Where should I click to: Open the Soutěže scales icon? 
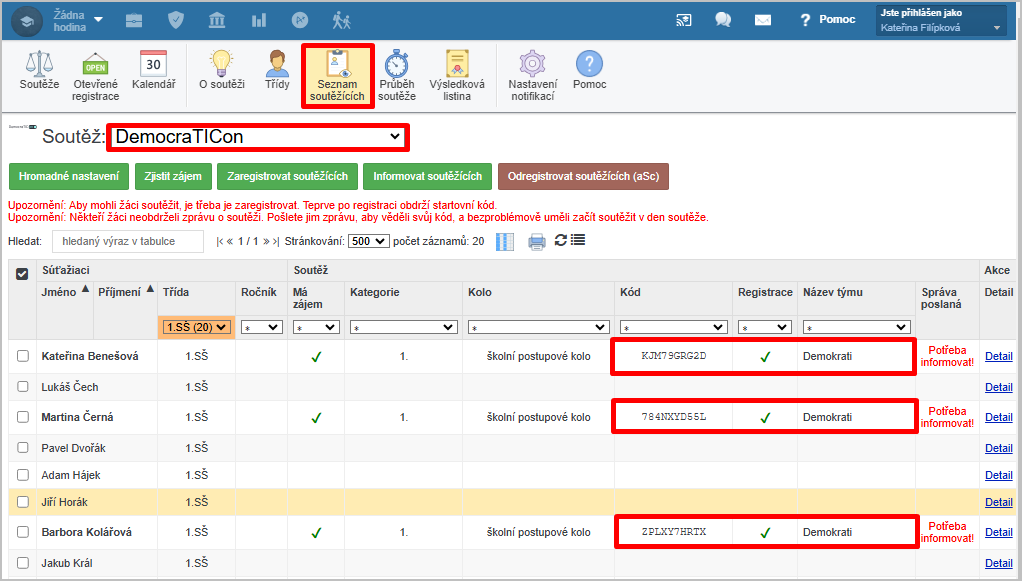pos(39,70)
